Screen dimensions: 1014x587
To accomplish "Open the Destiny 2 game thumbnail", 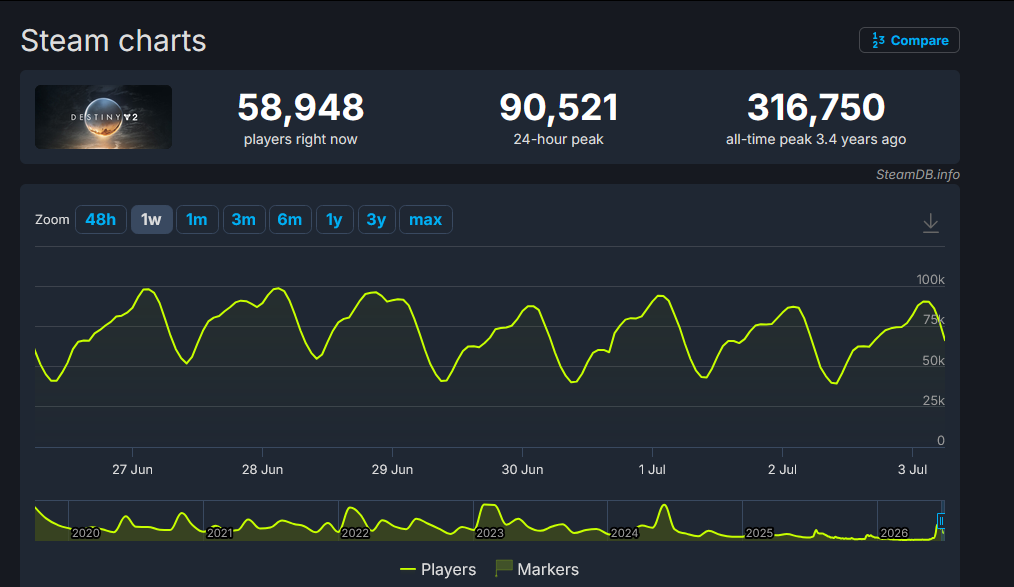I will click(103, 117).
